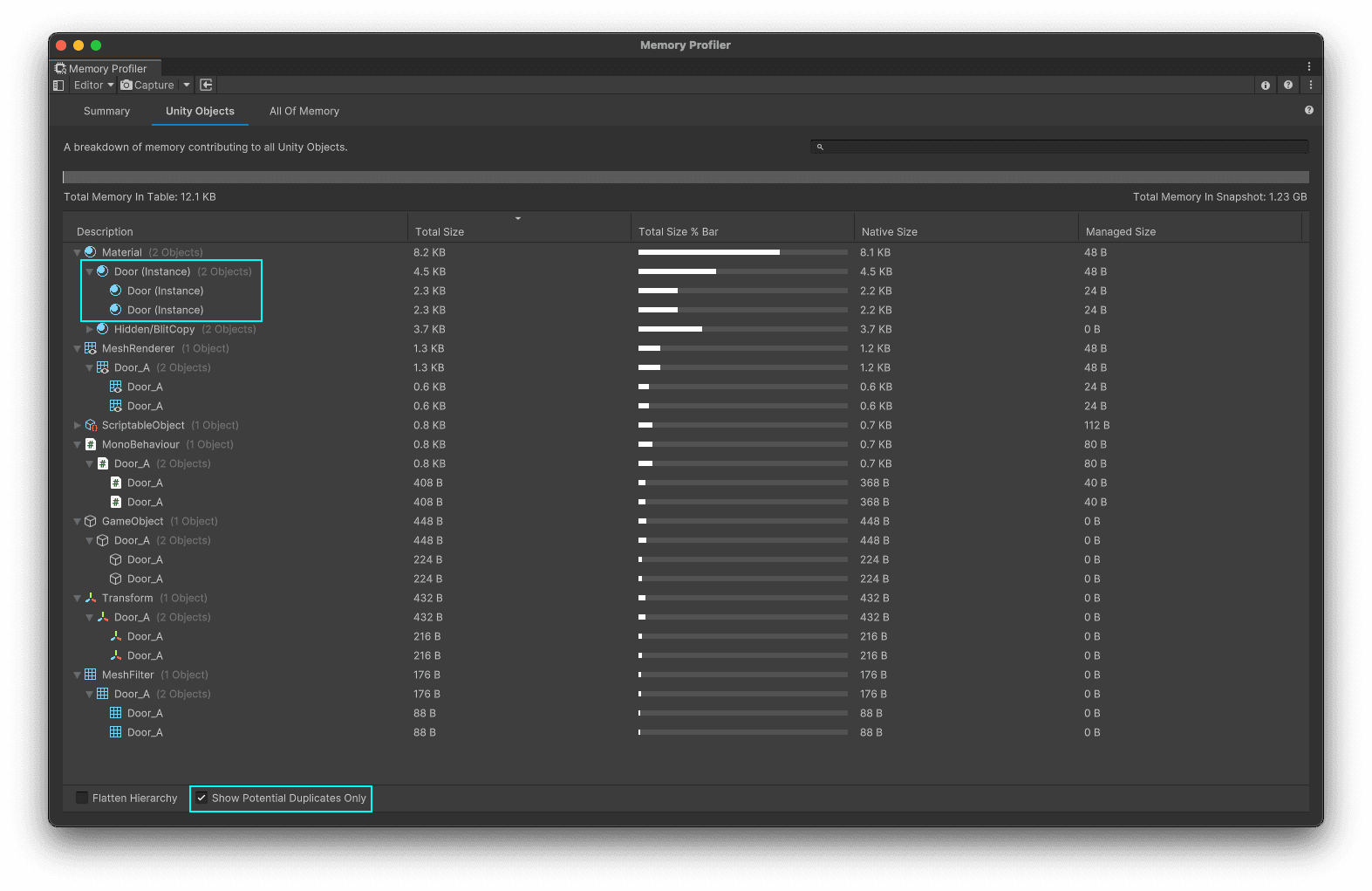The height and width of the screenshot is (891, 1372).
Task: Click icon of Door_A group under Transform
Action: (x=103, y=617)
